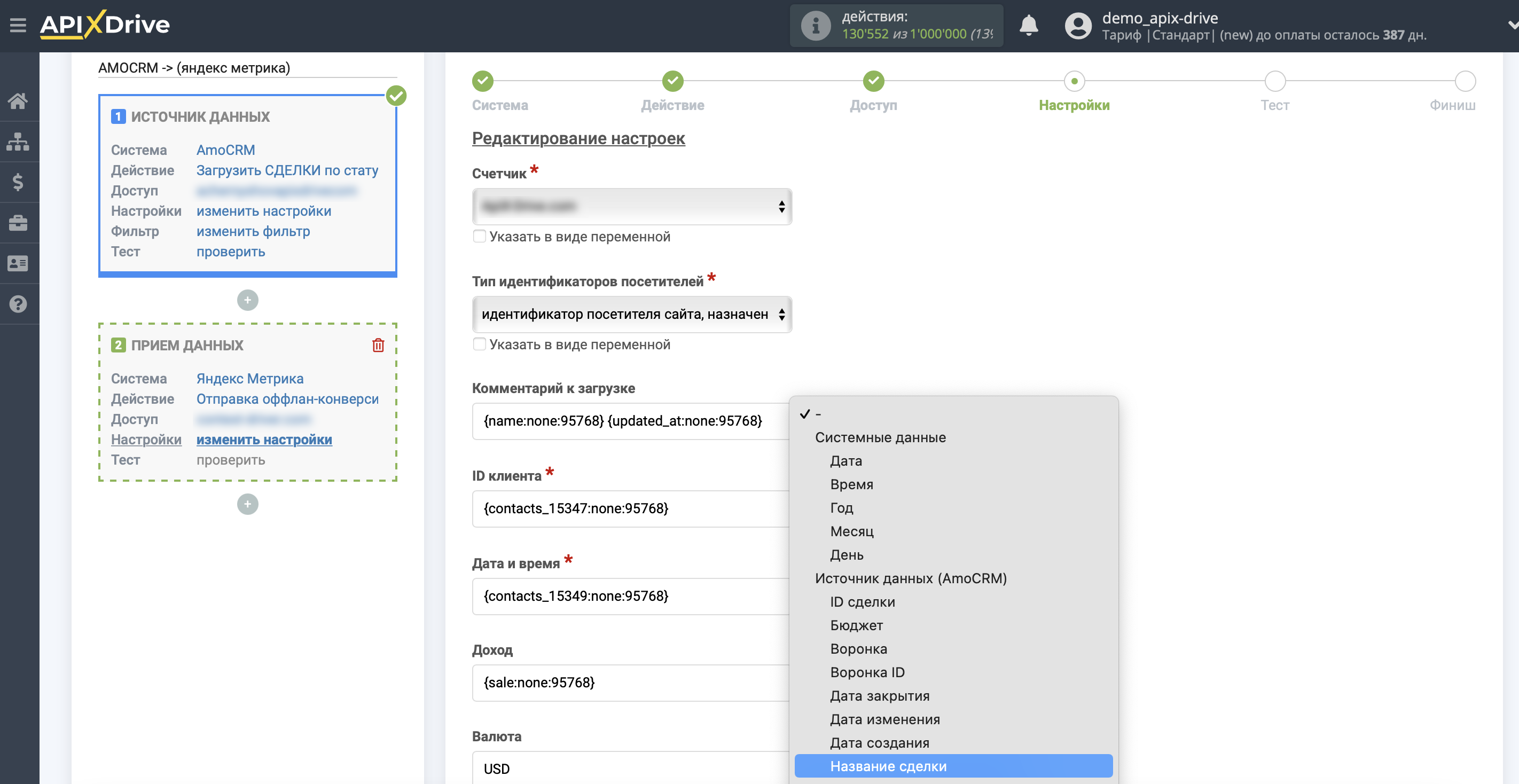Select Бюджет option
Image resolution: width=1519 pixels, height=784 pixels.
(953, 625)
